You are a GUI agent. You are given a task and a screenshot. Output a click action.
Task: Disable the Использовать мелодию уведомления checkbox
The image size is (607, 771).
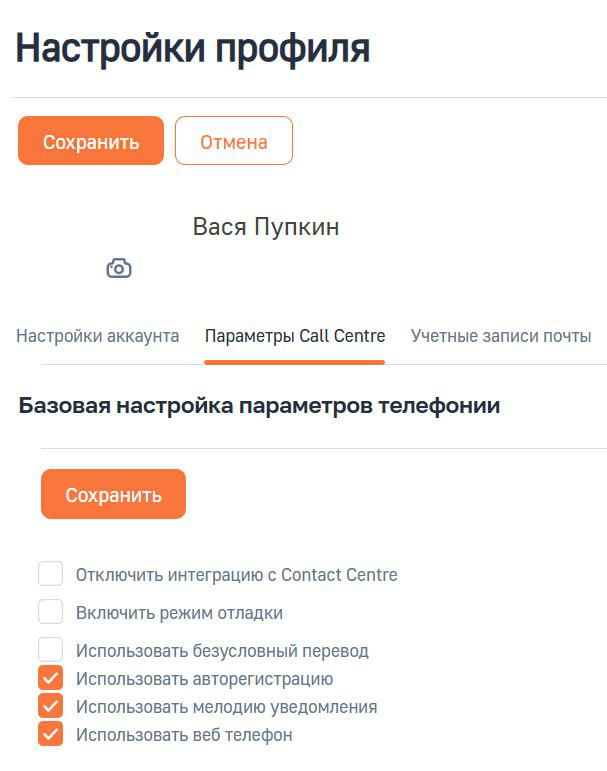(51, 707)
